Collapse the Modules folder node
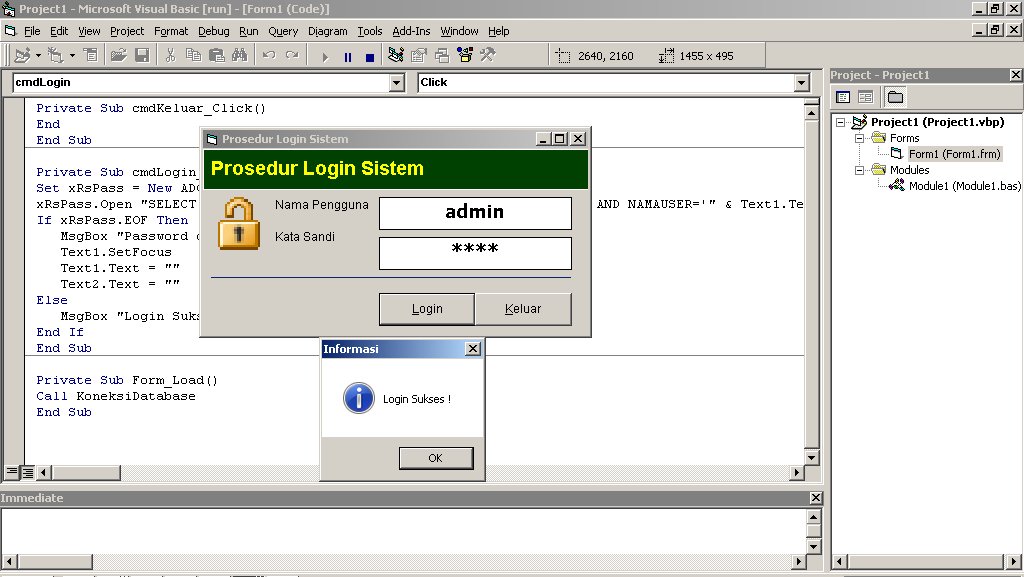Screen dimensions: 1024x577 pos(862,170)
